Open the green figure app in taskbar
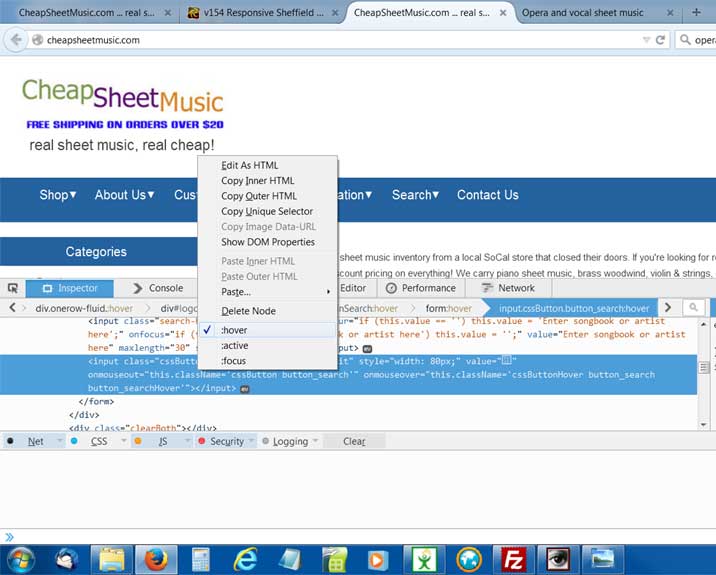The image size is (716, 575). point(425,560)
